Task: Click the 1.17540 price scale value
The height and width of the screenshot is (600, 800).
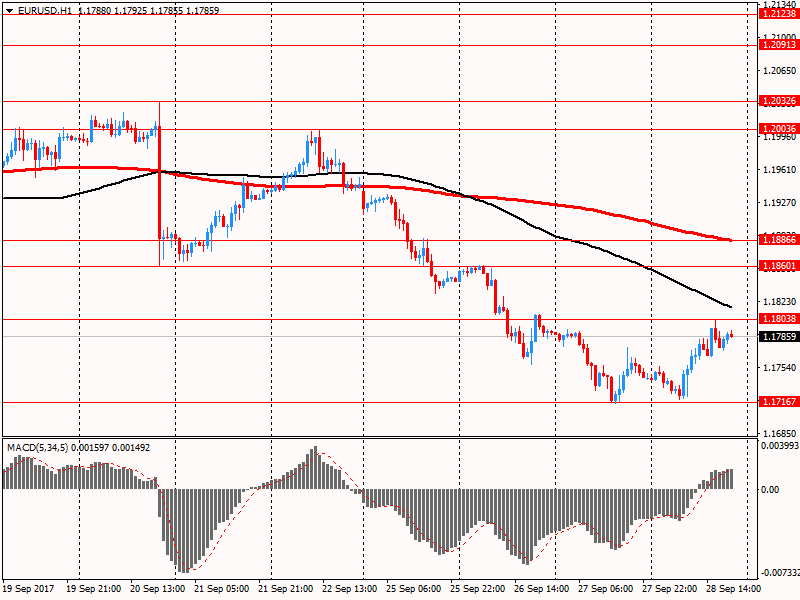Action: tap(779, 367)
